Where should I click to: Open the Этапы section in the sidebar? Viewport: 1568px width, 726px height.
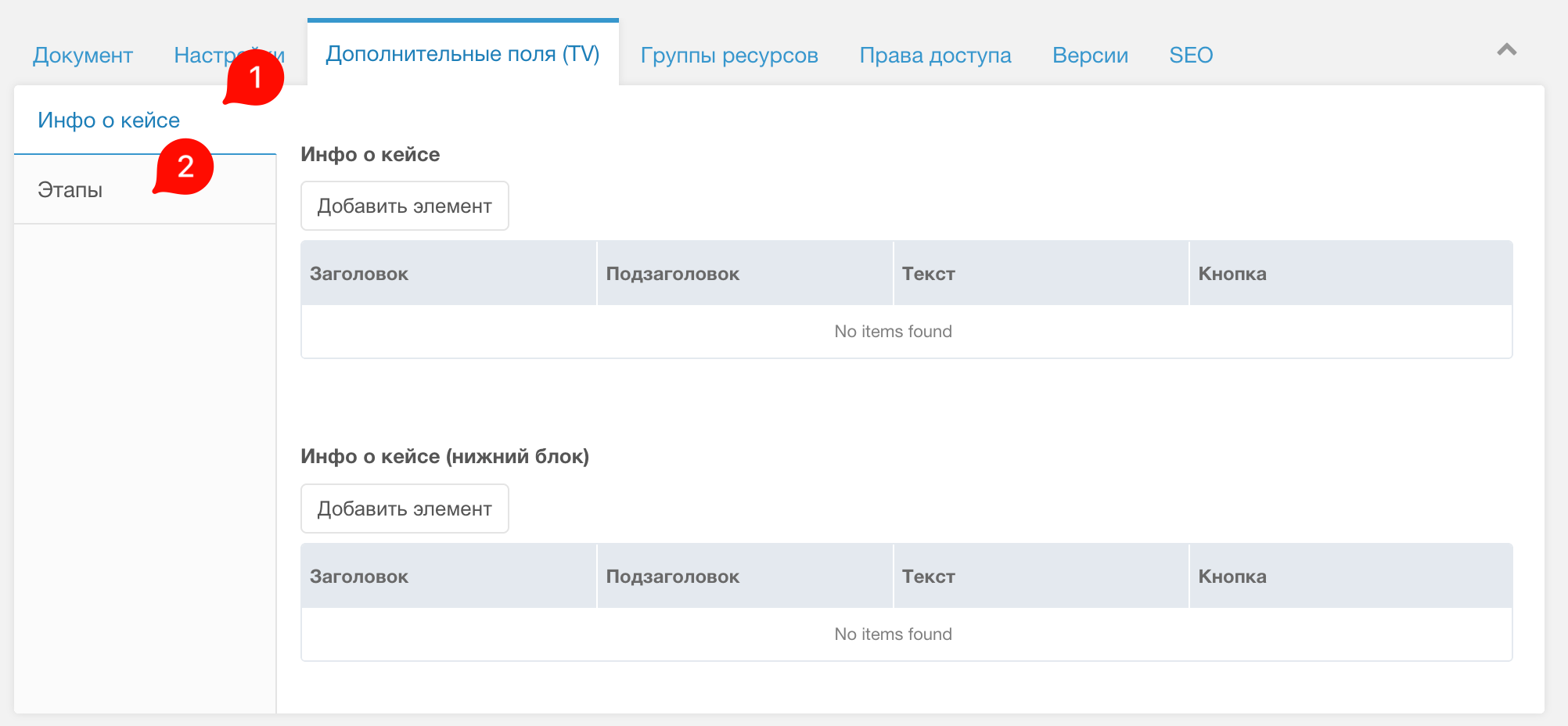click(x=69, y=189)
